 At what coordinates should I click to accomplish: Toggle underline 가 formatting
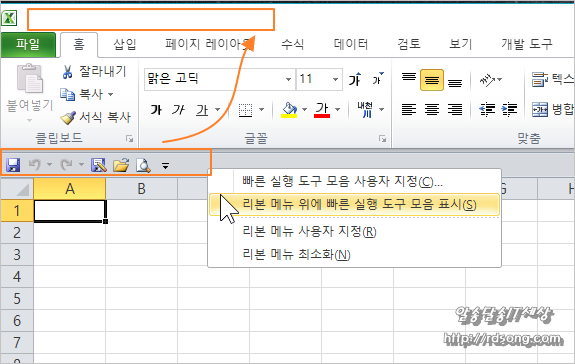pyautogui.click(x=202, y=109)
